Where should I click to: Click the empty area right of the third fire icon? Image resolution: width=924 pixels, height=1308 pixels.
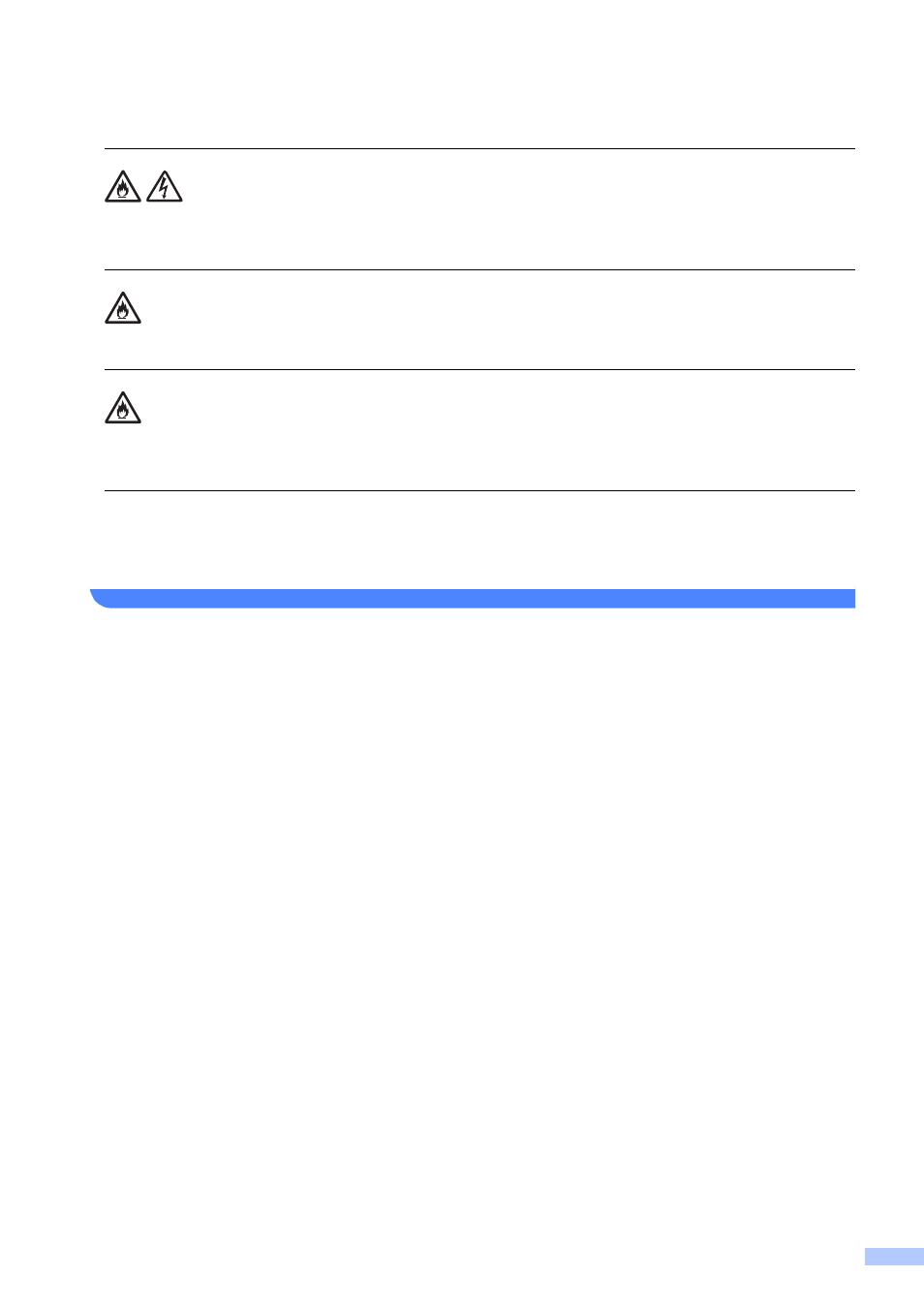click(x=501, y=429)
